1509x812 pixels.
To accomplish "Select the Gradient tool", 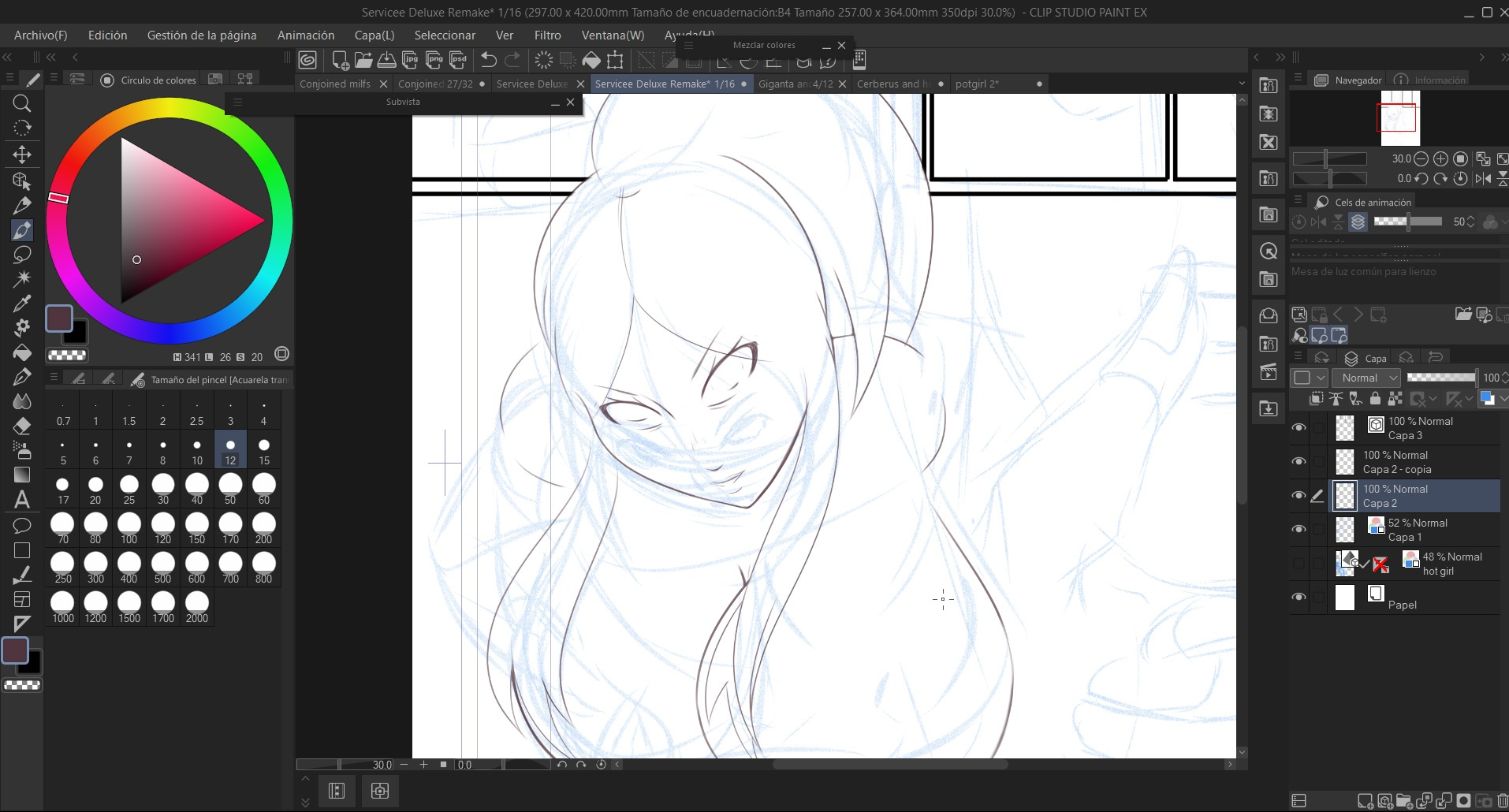I will pyautogui.click(x=22, y=475).
